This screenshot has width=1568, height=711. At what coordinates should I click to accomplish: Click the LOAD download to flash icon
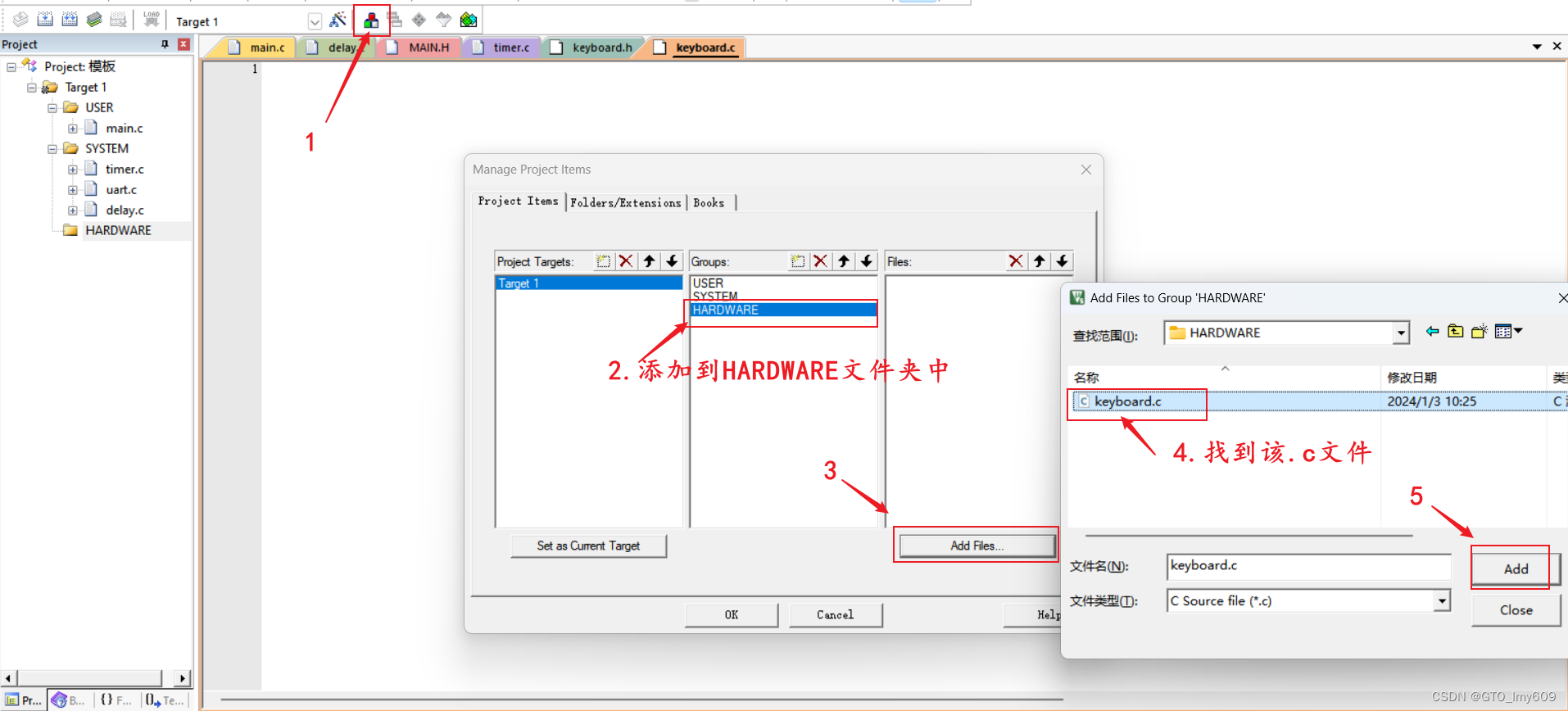[152, 20]
